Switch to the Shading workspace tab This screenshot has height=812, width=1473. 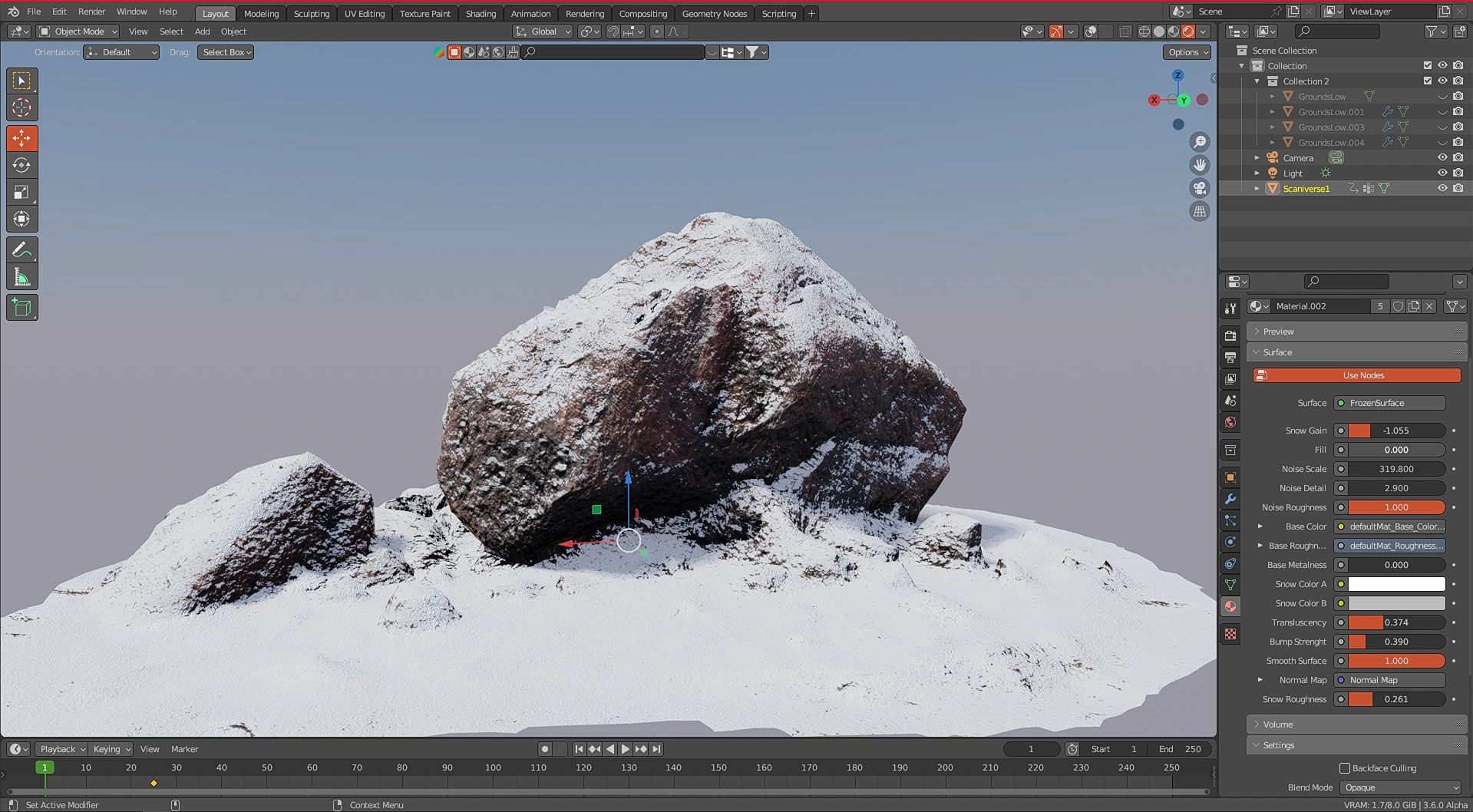point(481,13)
